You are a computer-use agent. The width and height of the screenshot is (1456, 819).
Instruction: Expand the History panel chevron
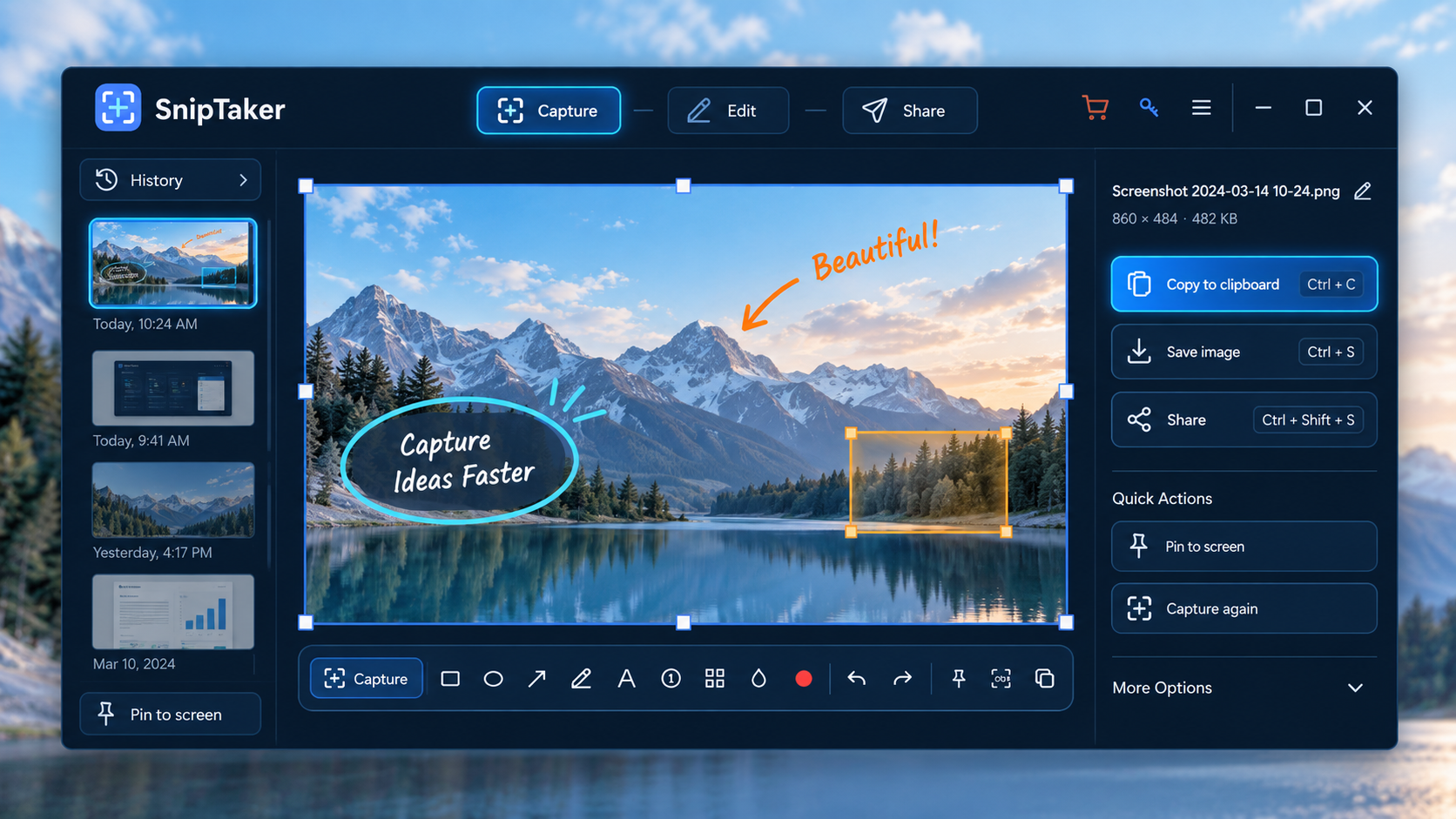coord(243,180)
